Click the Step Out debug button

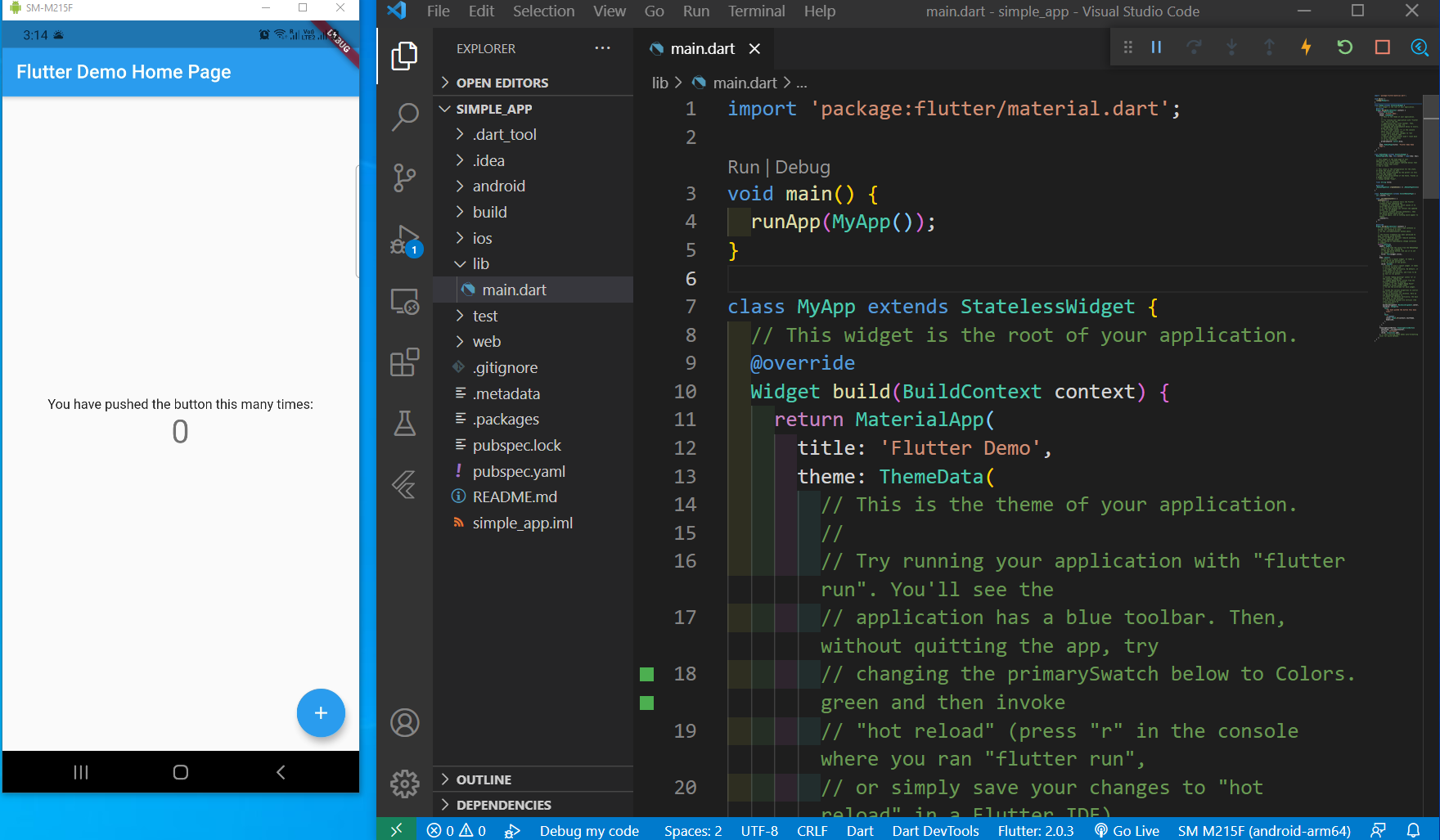pyautogui.click(x=1269, y=47)
